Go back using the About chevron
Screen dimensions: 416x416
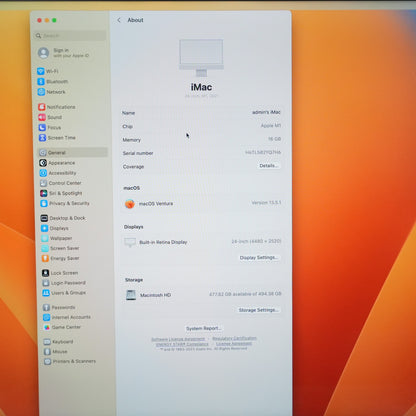pos(119,20)
